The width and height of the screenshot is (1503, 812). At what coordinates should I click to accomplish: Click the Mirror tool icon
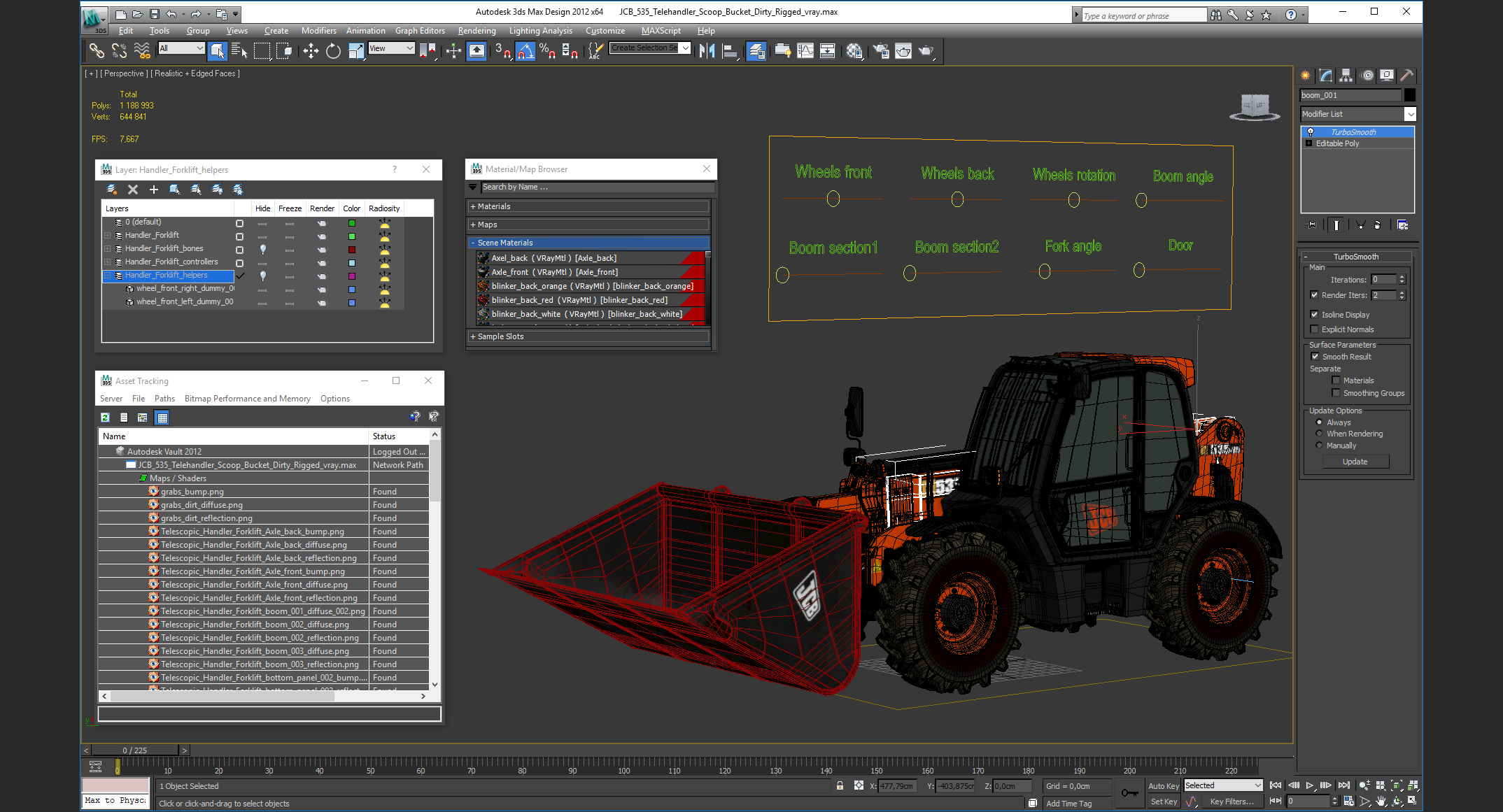707,50
